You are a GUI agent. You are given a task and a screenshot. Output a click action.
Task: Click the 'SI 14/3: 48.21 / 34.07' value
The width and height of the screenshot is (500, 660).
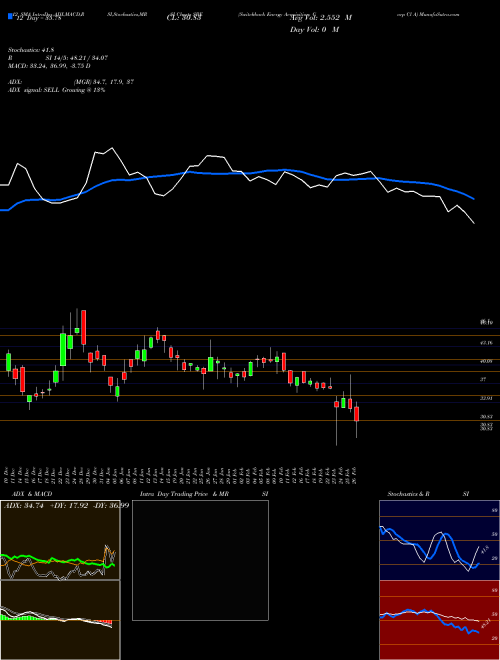77,58
